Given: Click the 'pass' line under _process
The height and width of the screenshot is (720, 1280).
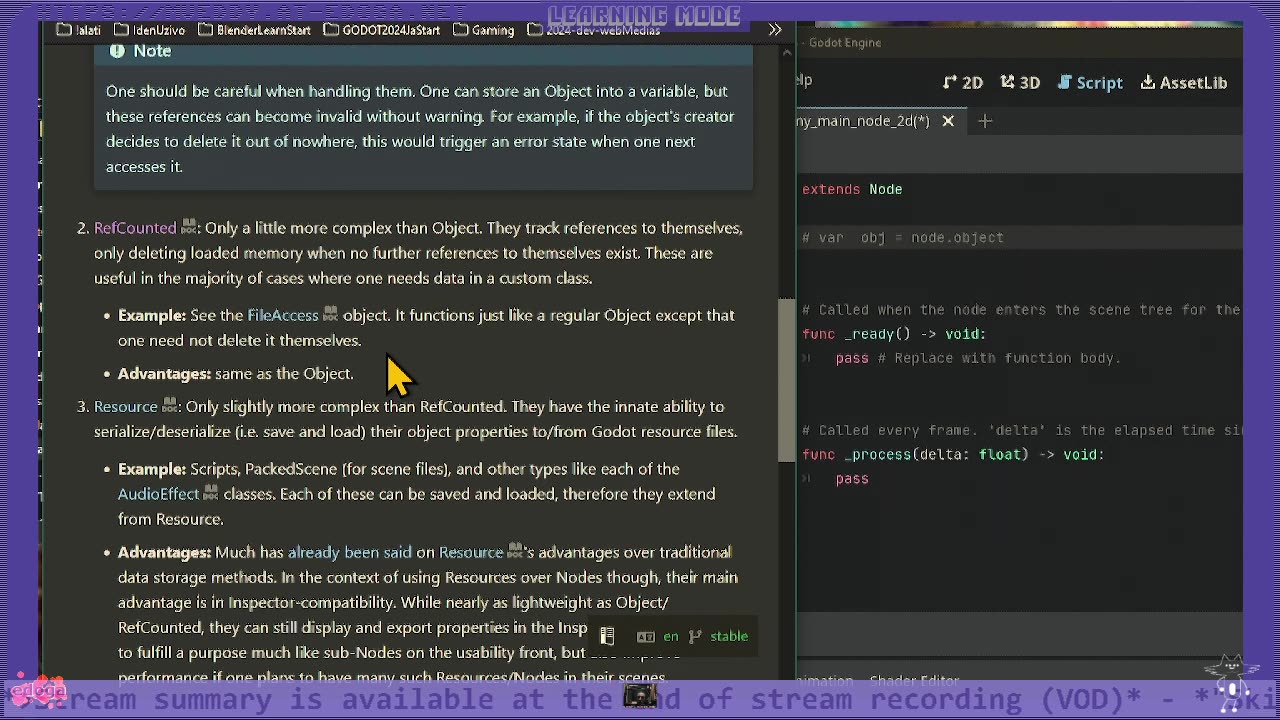Looking at the screenshot, I should coord(852,478).
